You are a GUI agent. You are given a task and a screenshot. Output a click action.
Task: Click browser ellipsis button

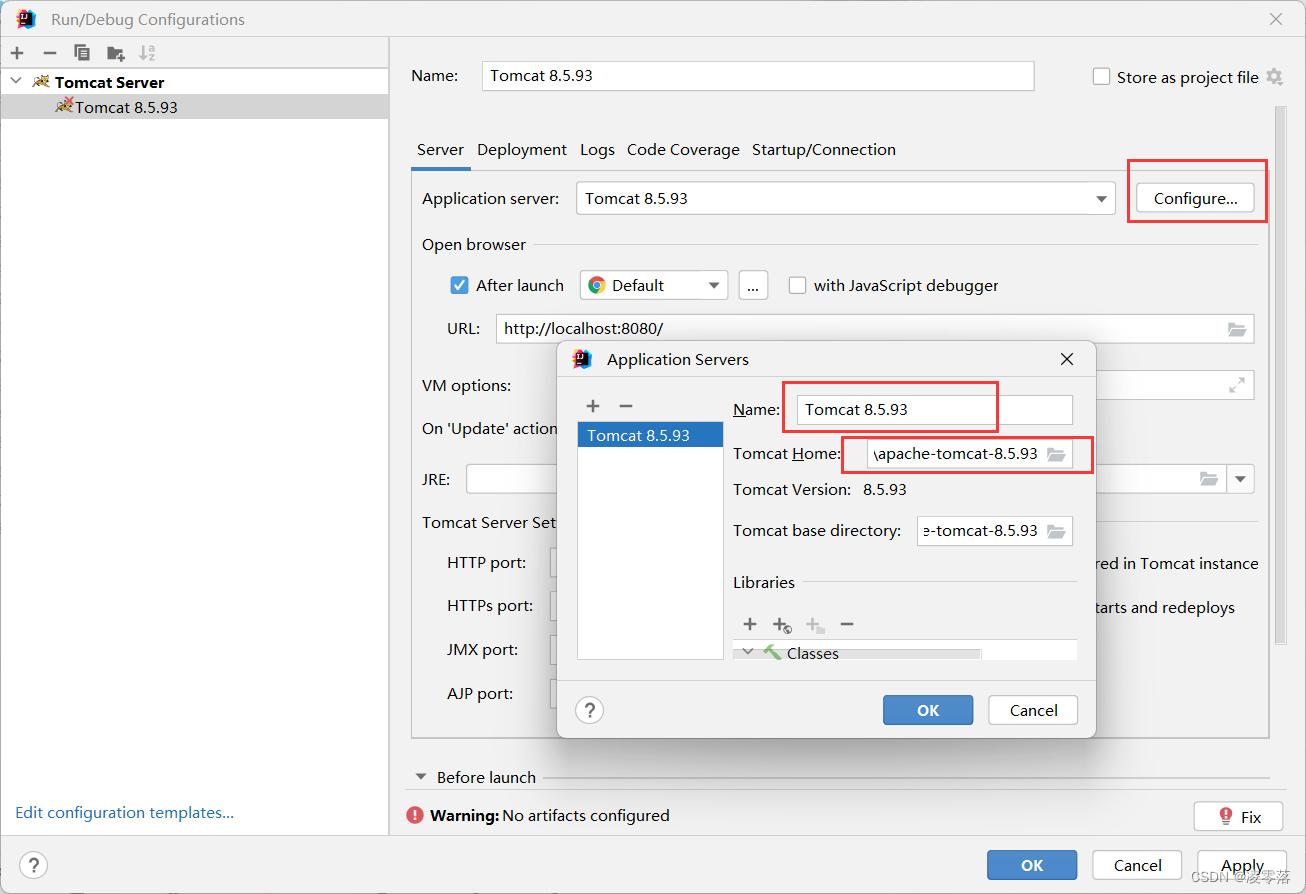(753, 285)
